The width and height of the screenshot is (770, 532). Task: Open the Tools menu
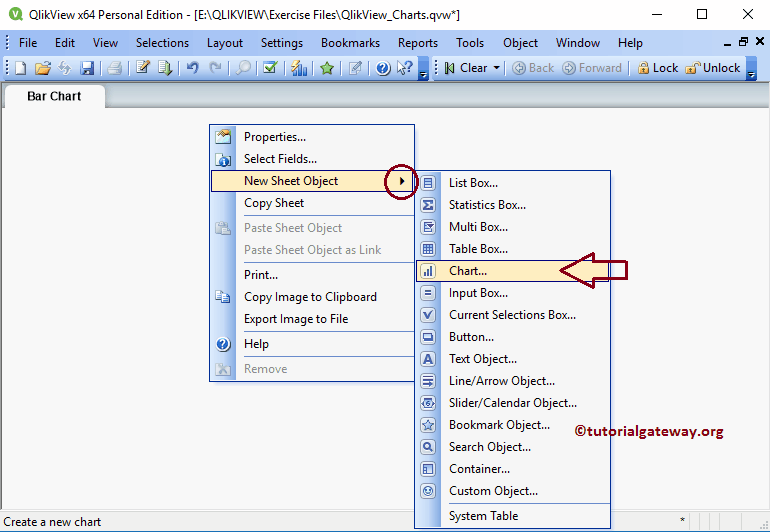pos(470,43)
